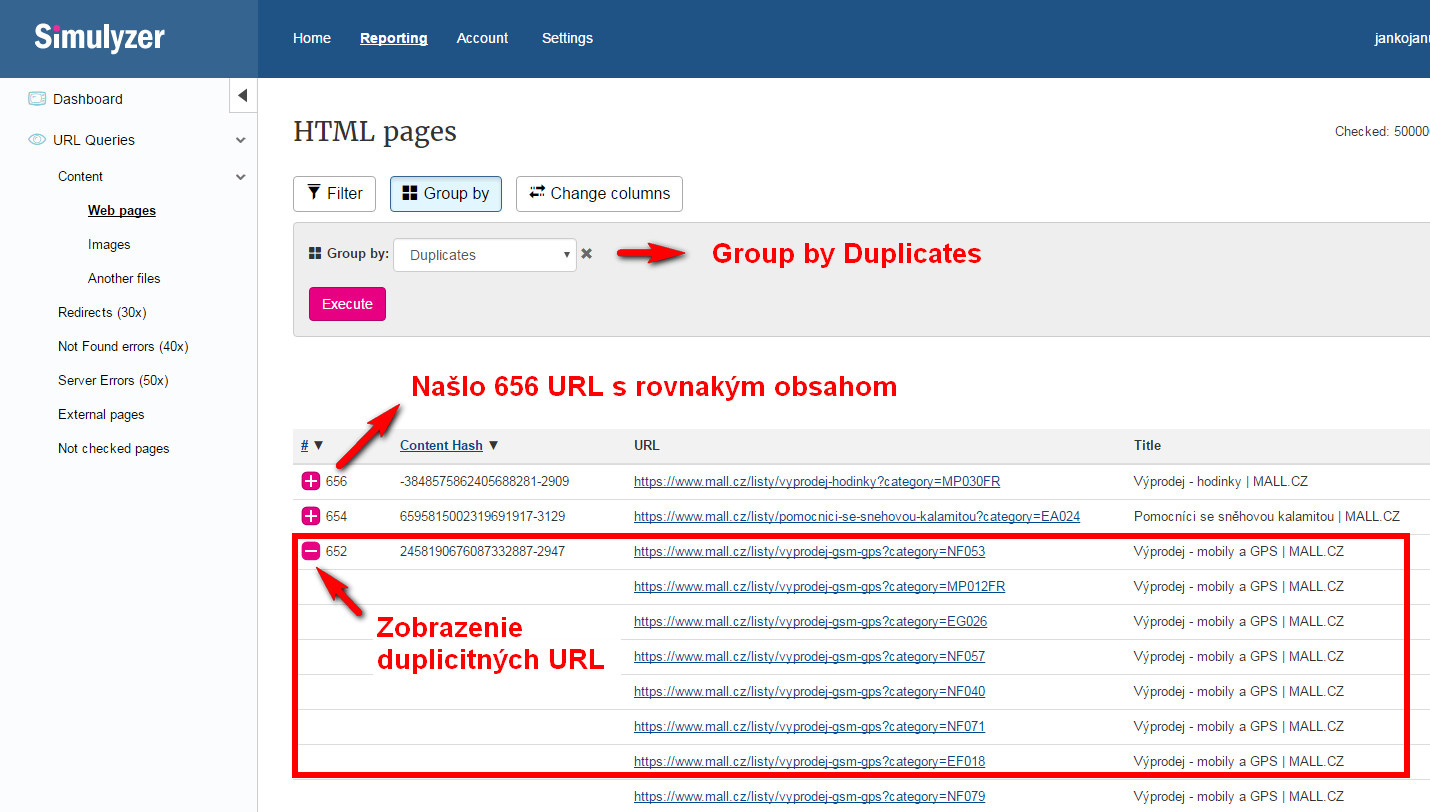Open Images in the sidebar
1430x812 pixels.
click(x=109, y=244)
